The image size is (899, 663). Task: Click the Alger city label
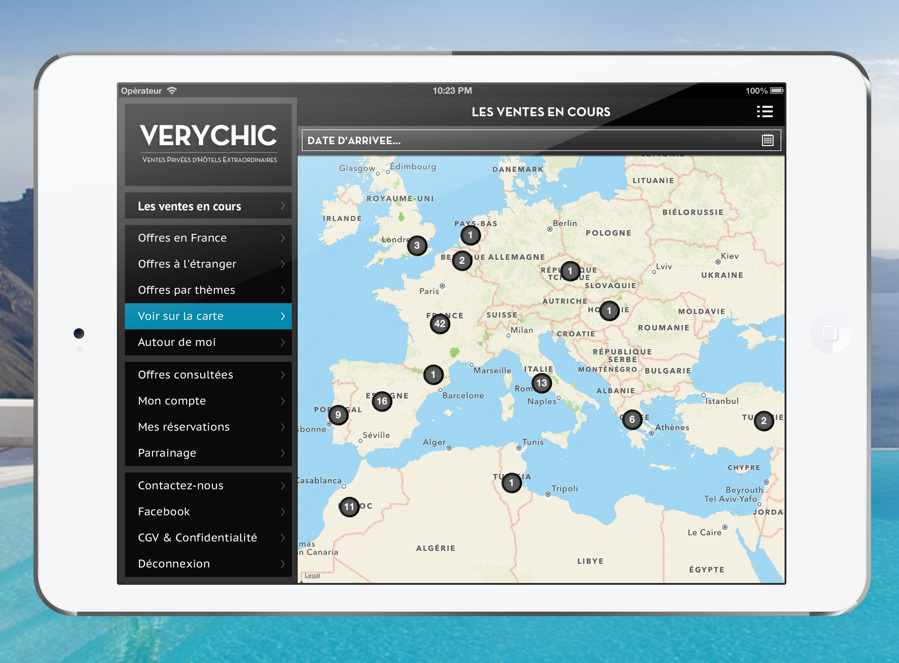click(433, 442)
